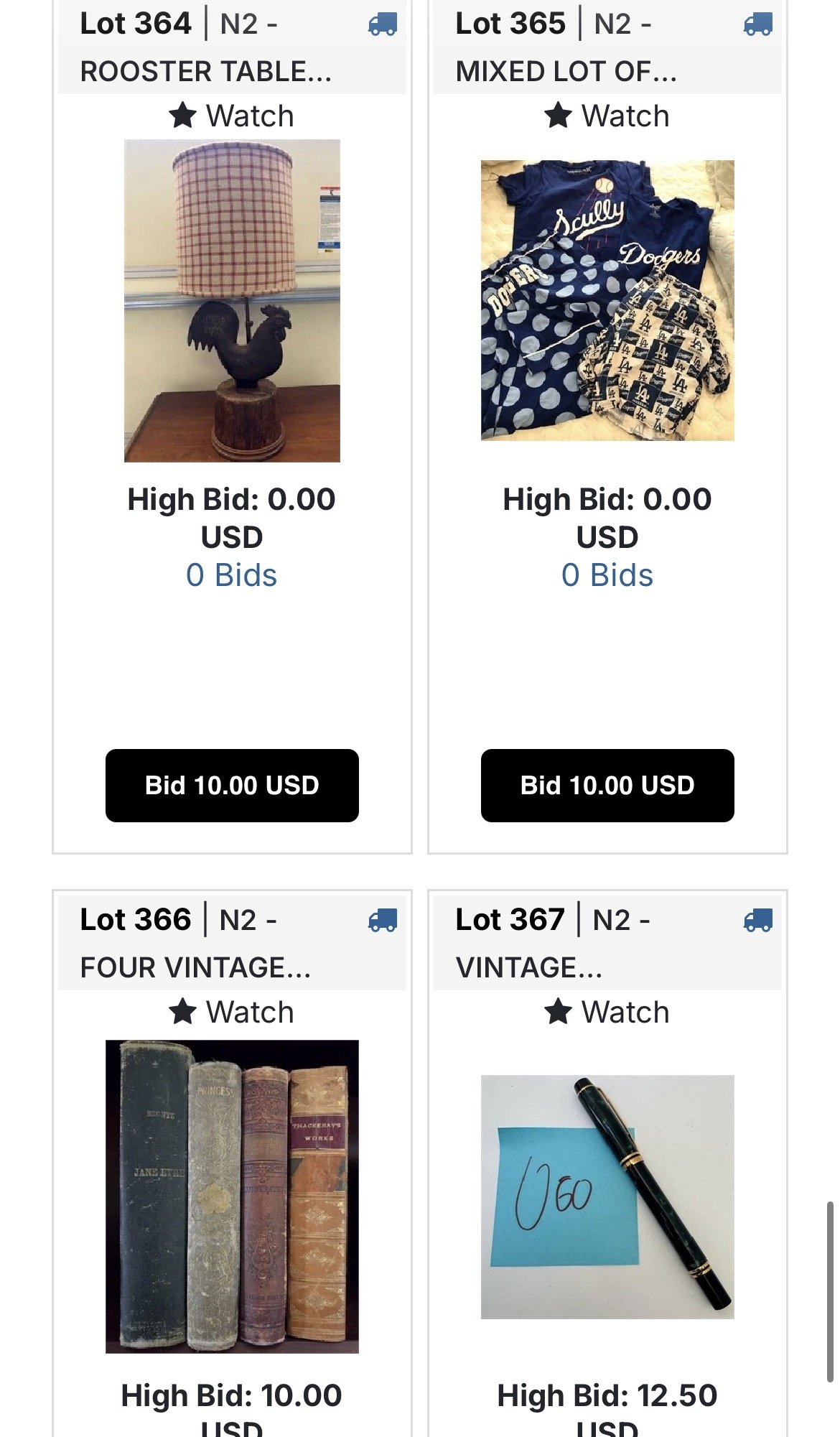This screenshot has width=840, height=1437.
Task: Bid 10.00 USD on Lot 364
Action: (x=232, y=785)
